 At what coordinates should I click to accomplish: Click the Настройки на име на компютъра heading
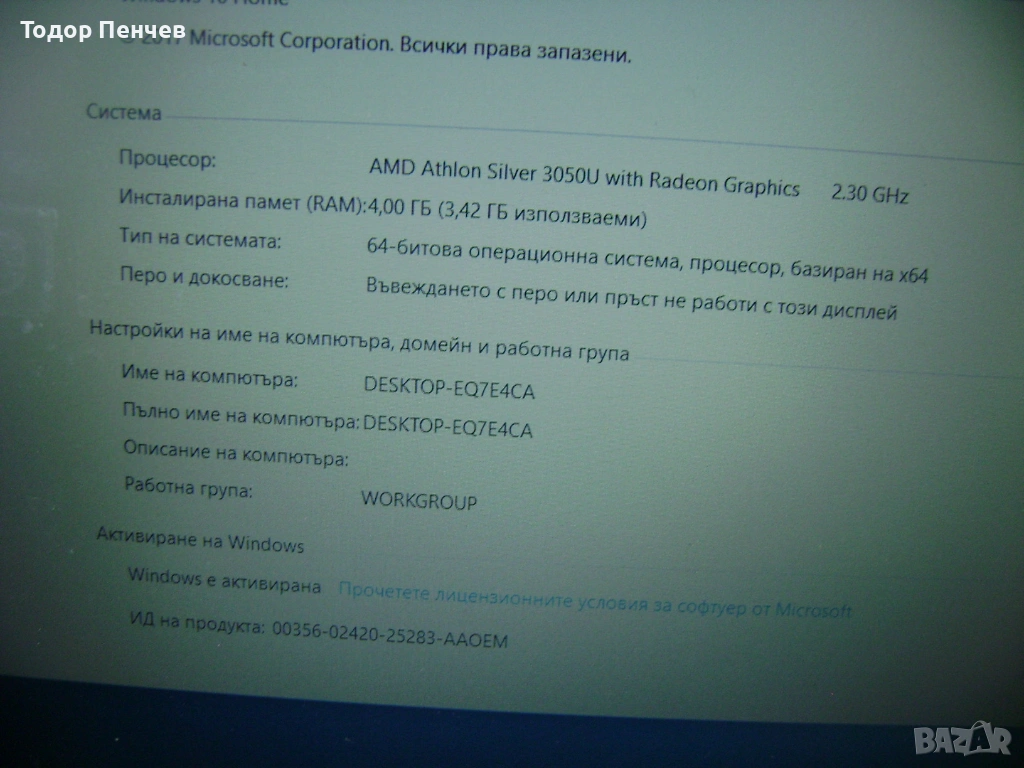[359, 340]
